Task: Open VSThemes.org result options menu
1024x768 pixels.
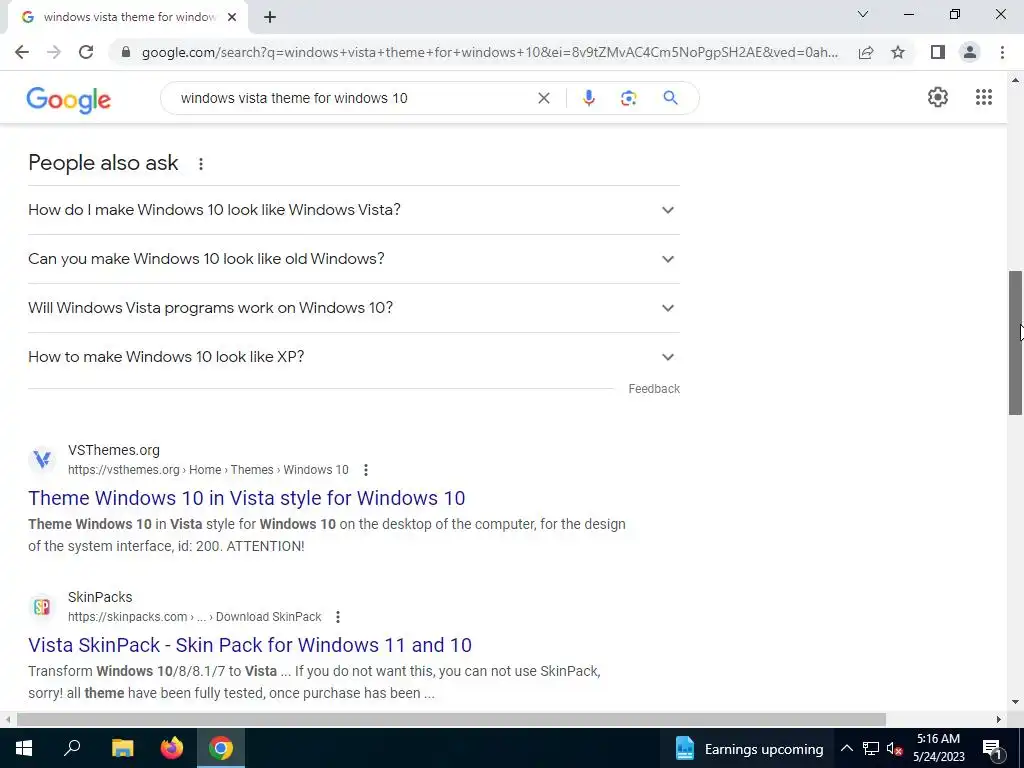Action: coord(366,470)
